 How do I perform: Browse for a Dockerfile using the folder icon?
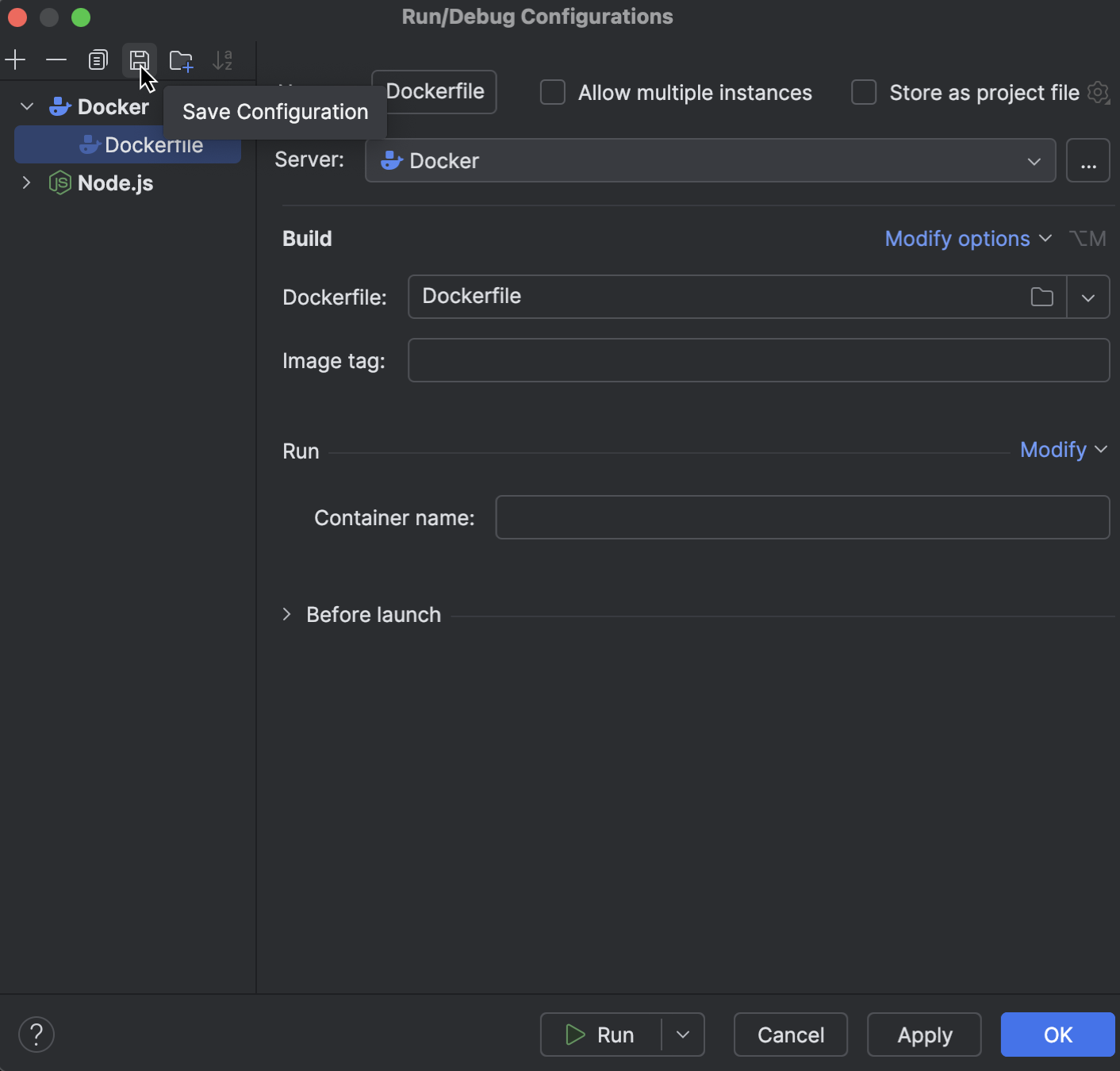(1041, 297)
